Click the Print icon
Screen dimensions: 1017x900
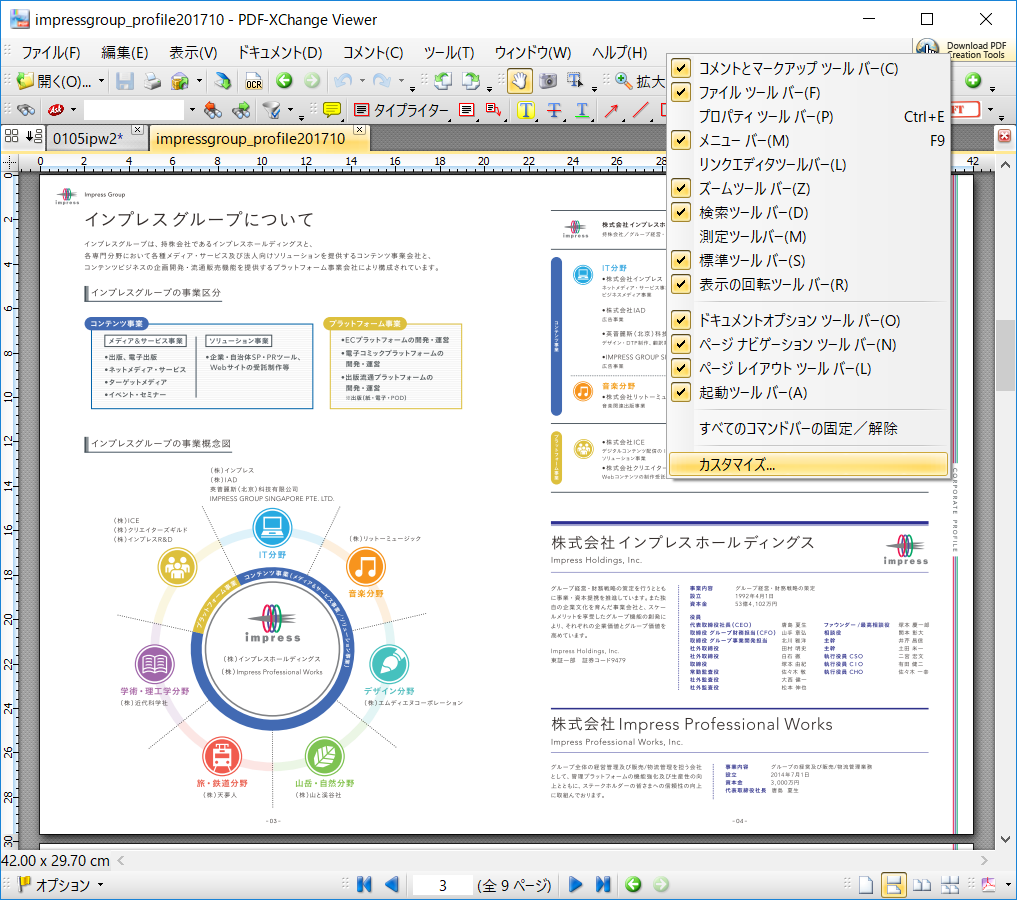tap(152, 81)
